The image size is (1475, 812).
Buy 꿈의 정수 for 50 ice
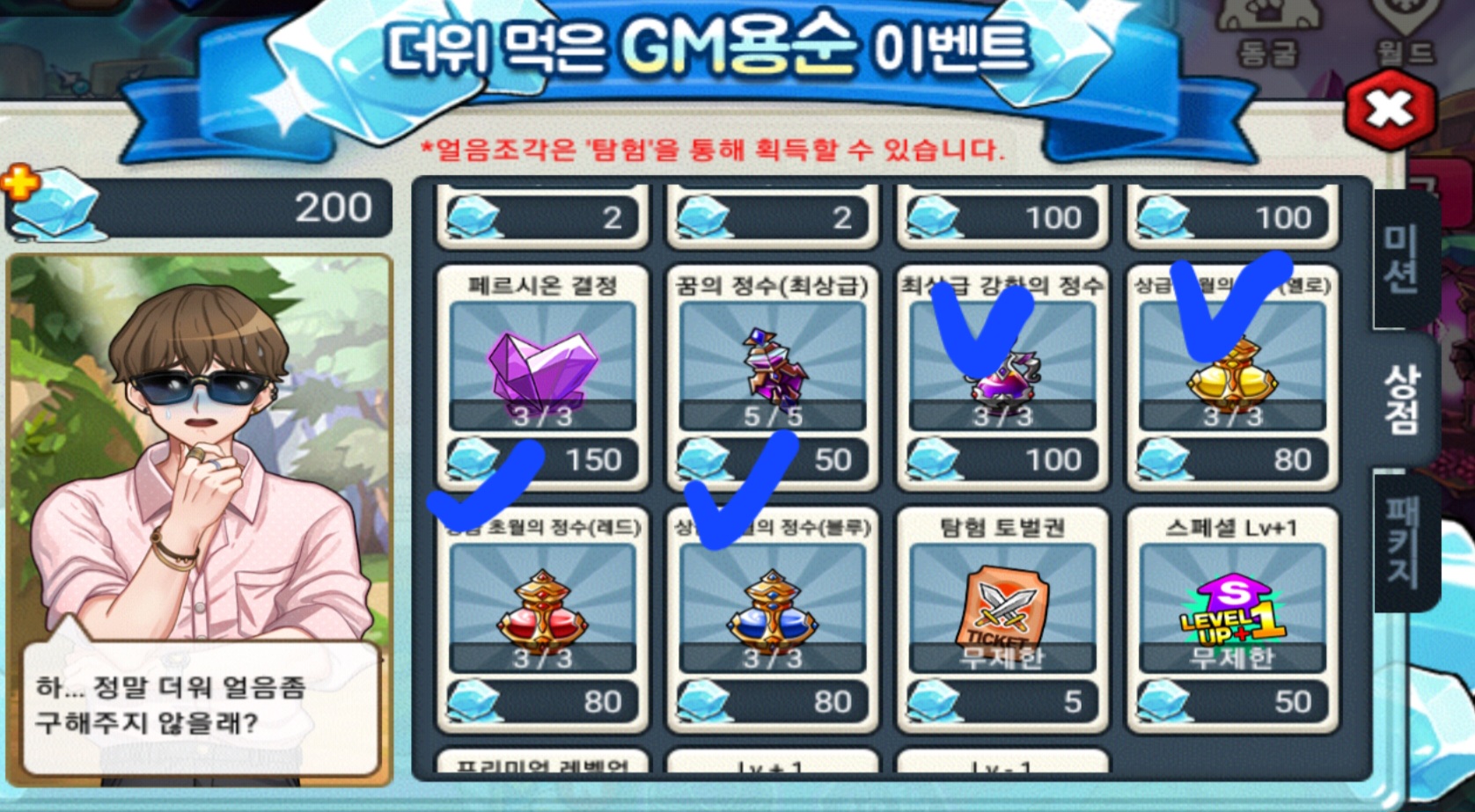772,460
